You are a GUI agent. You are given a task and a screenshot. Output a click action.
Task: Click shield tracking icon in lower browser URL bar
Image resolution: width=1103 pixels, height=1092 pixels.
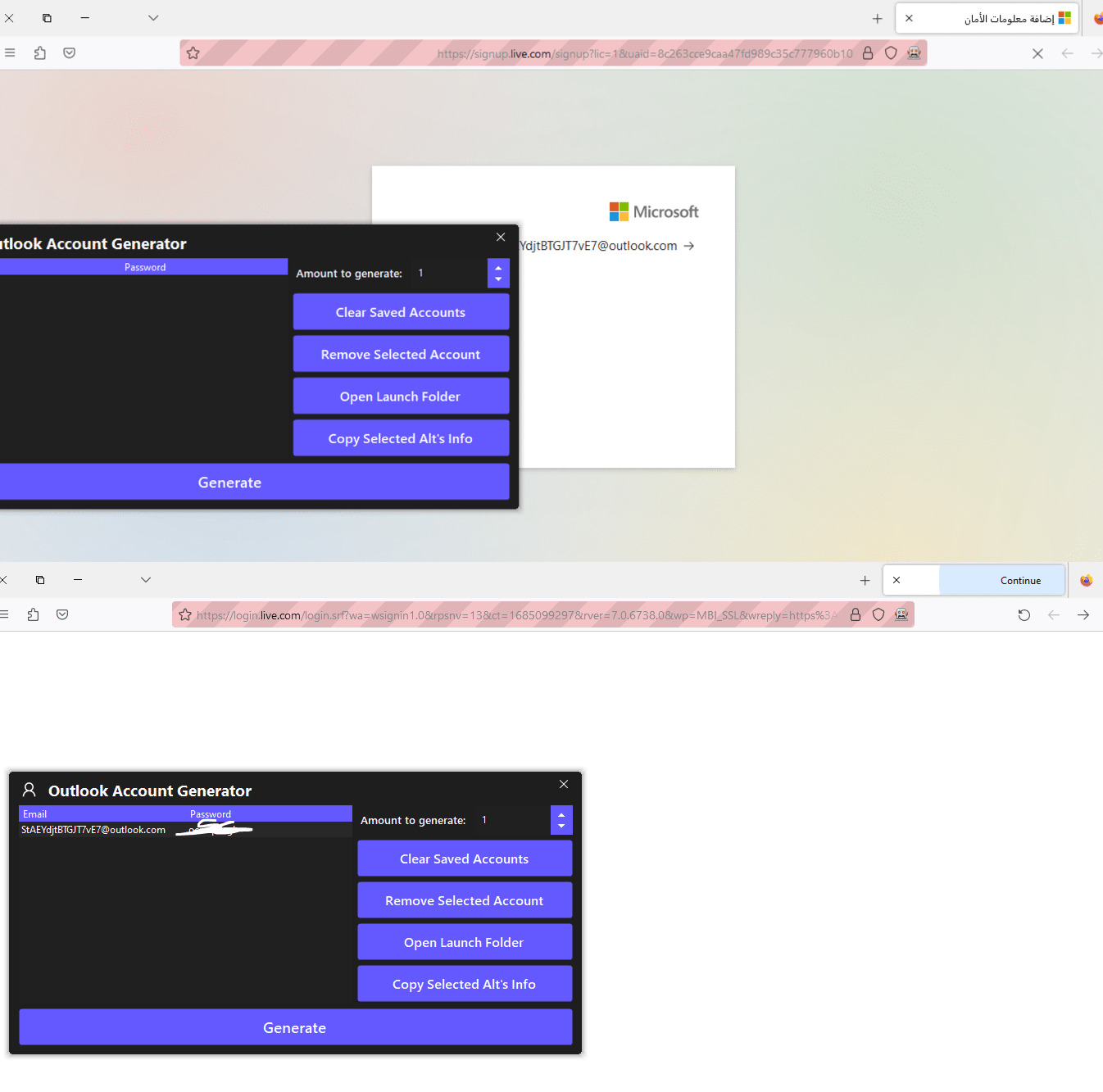click(878, 614)
